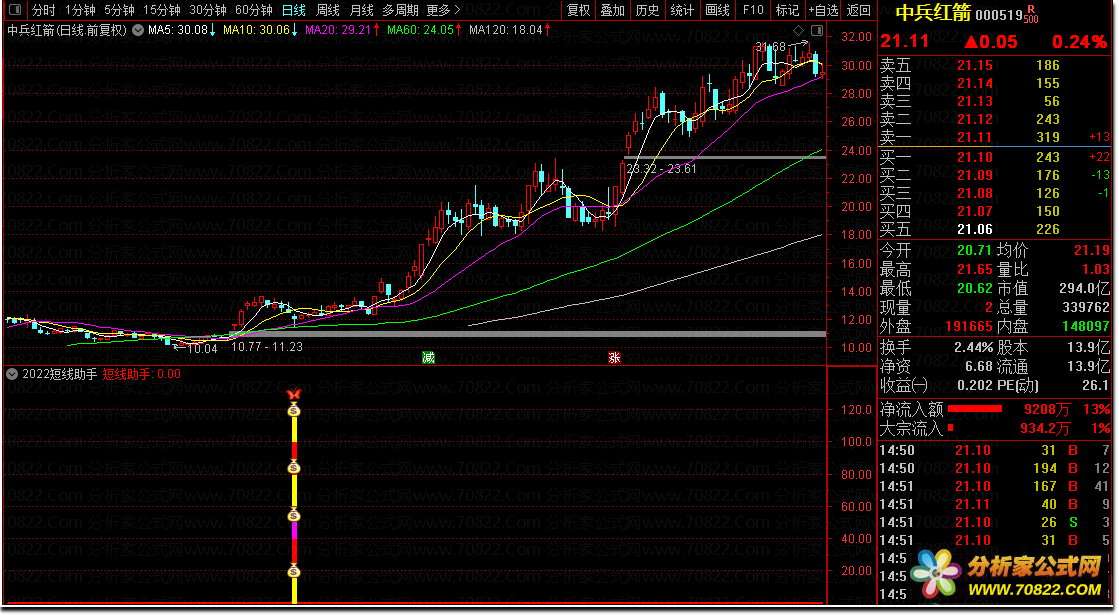Click the MA10: 30.06 indicator label
1119x615 pixels.
(260, 30)
